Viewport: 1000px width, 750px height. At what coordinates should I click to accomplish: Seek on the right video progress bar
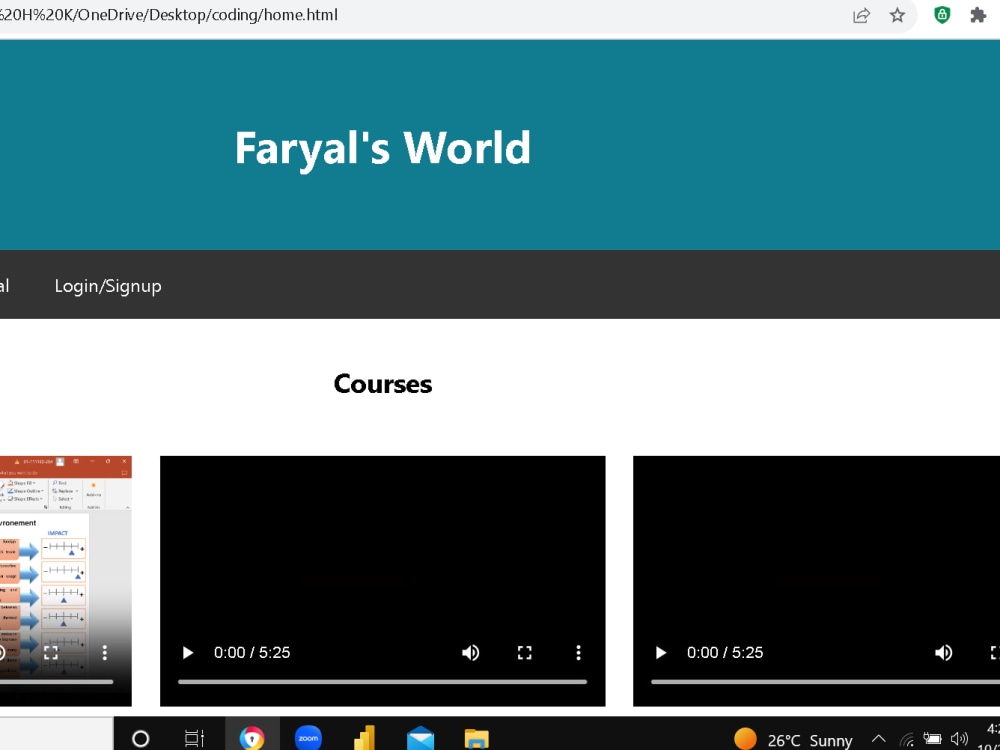(x=825, y=682)
